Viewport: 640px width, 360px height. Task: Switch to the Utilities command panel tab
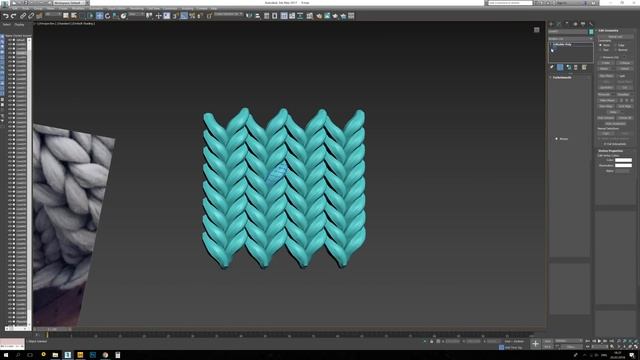[591, 24]
